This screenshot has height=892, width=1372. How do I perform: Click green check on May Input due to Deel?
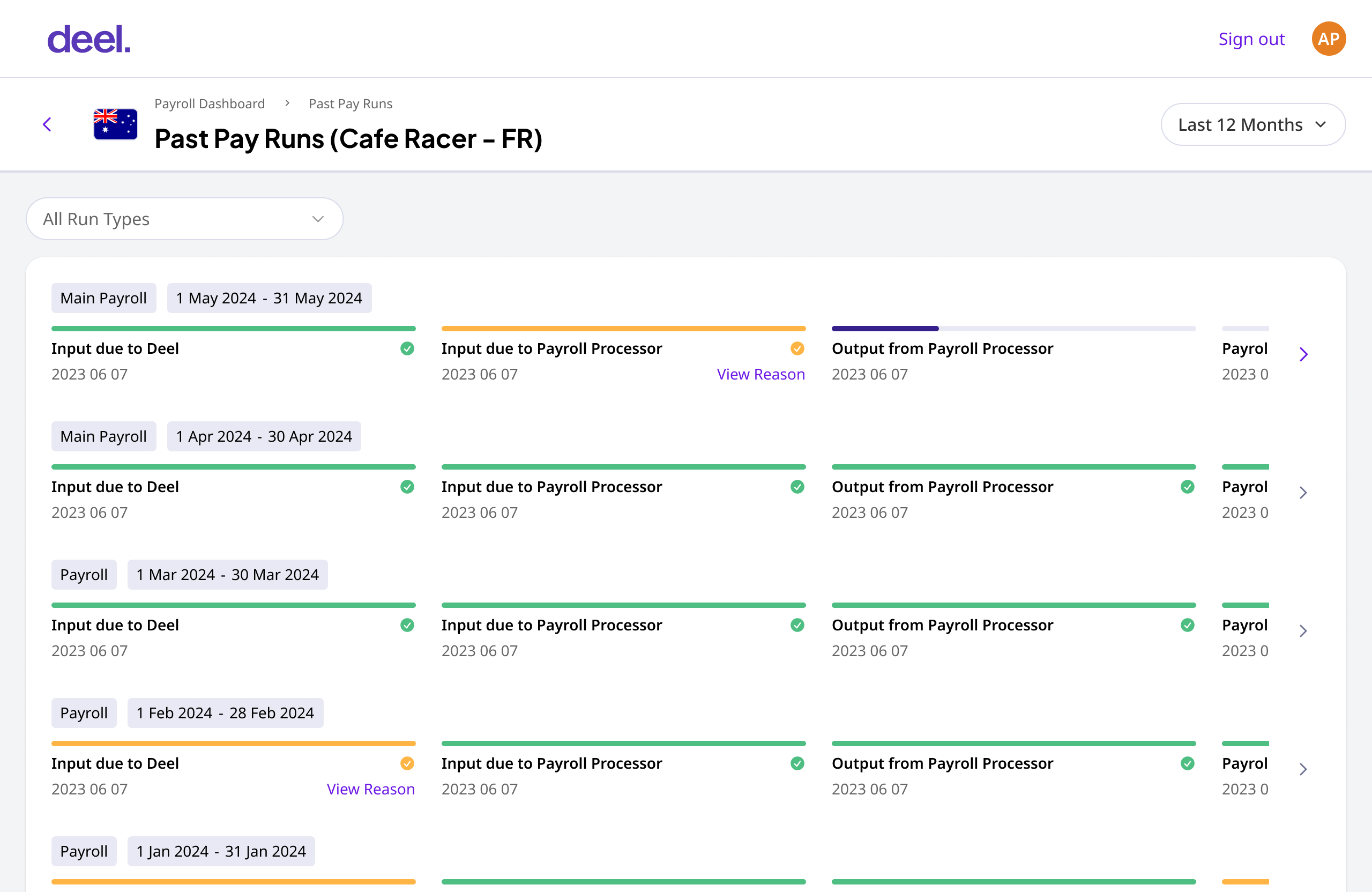coord(407,348)
